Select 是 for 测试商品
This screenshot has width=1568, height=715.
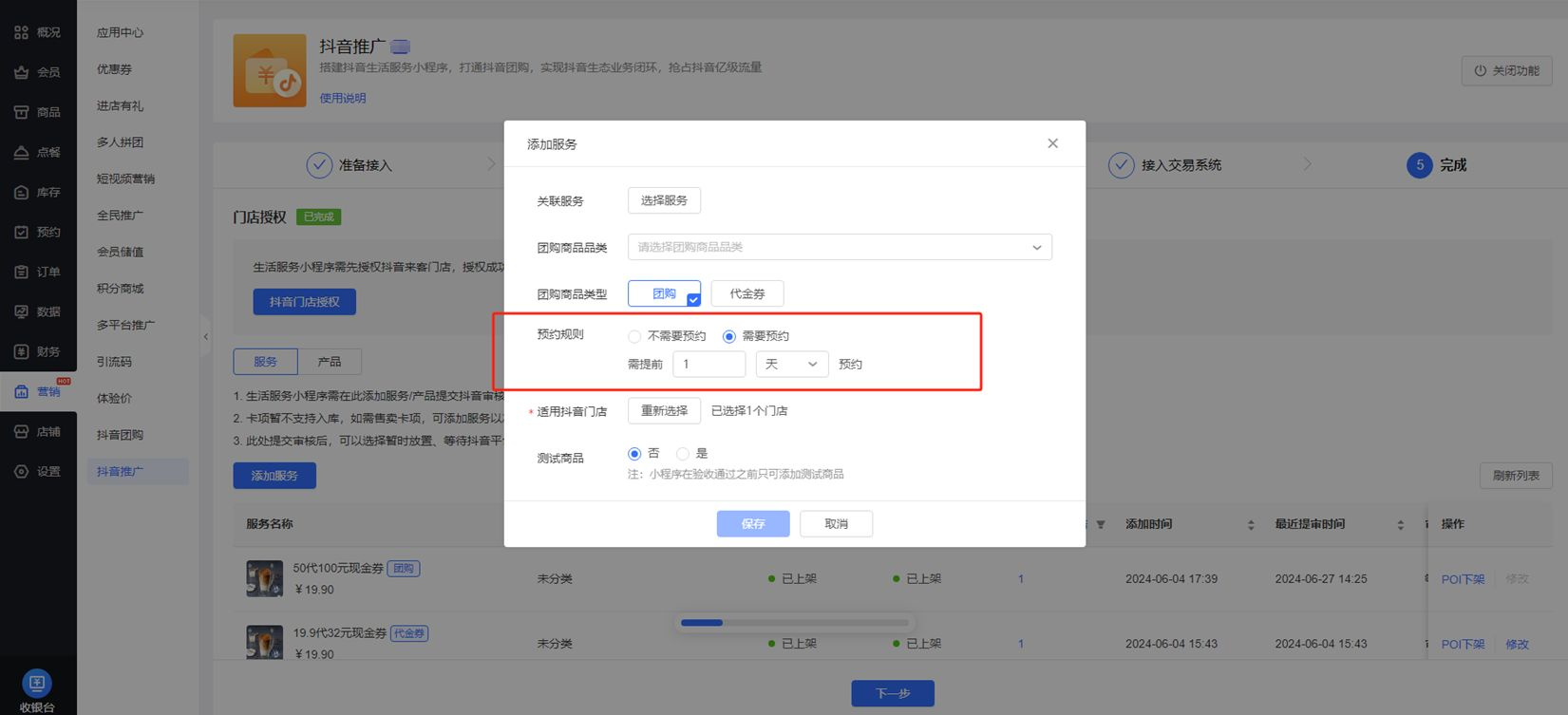point(683,454)
